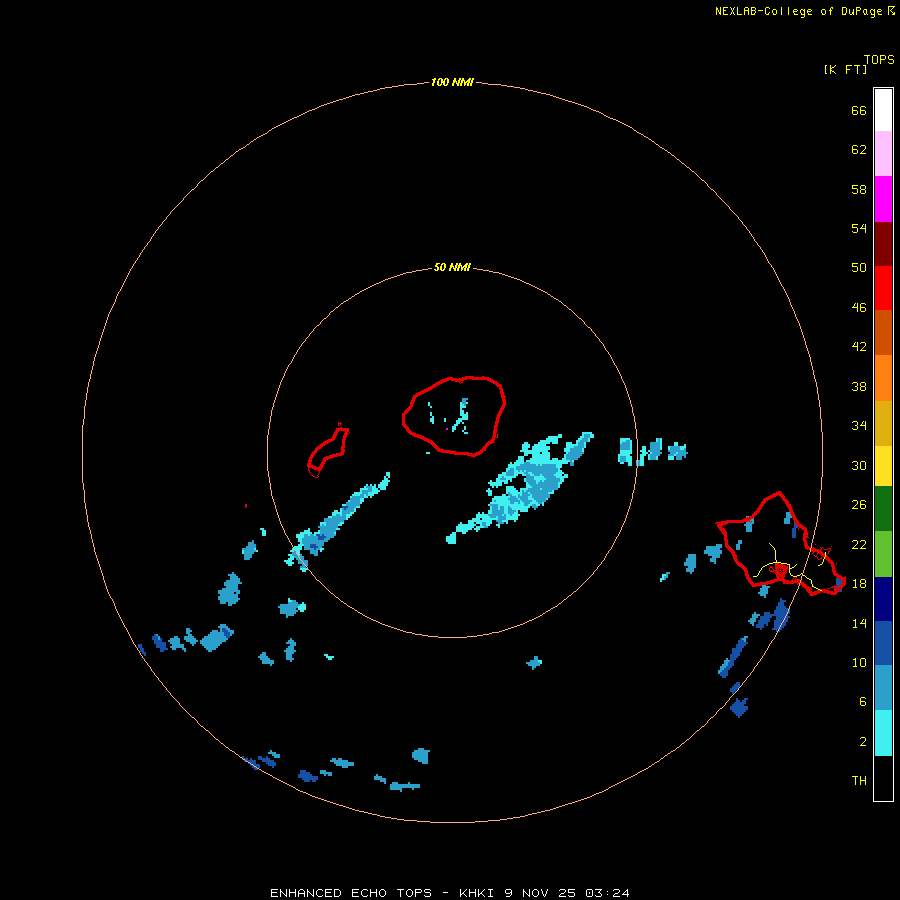Click the magenta legend swatch
This screenshot has width=900, height=900.
click(883, 199)
